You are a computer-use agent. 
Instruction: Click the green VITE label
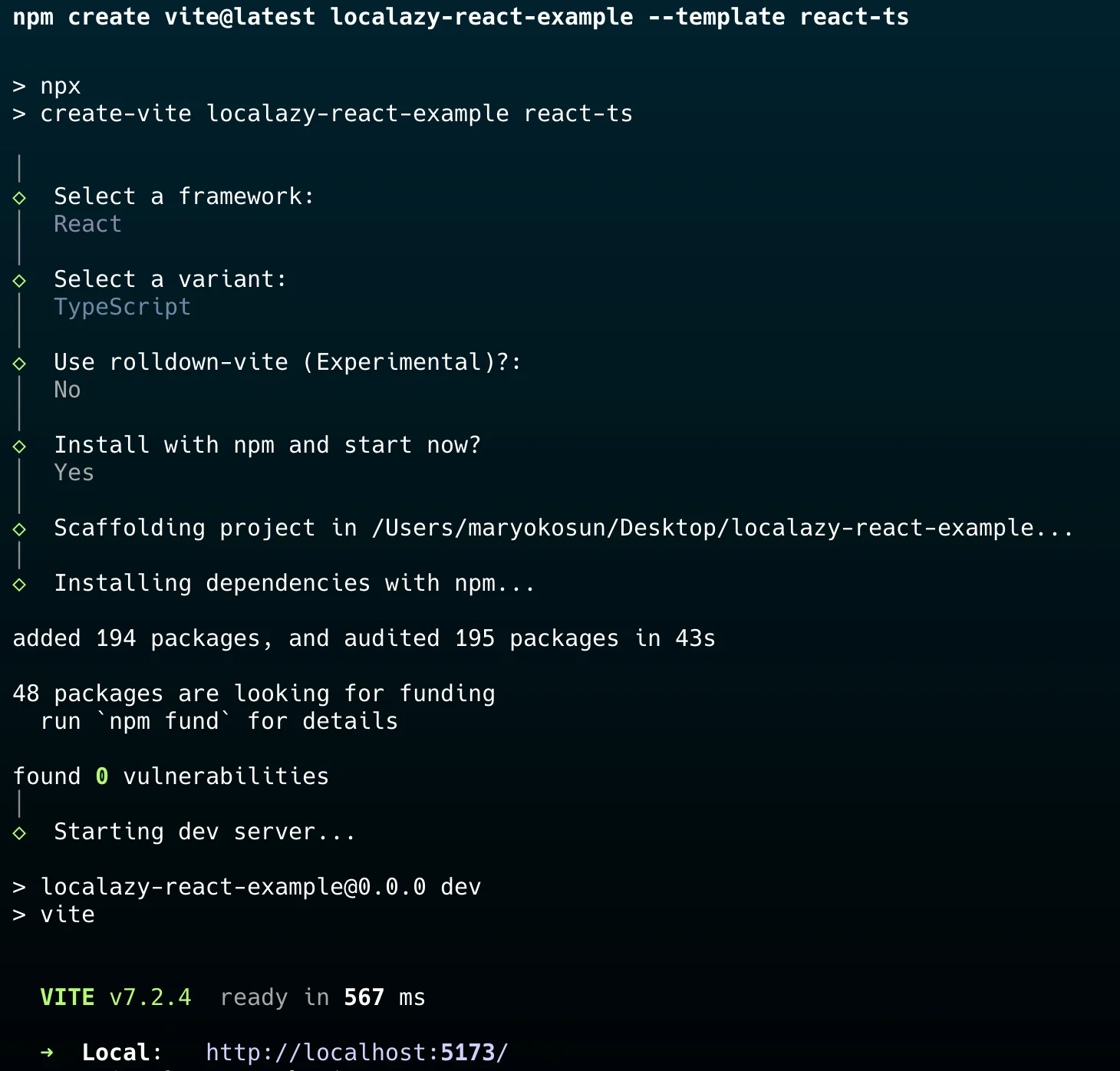[68, 997]
